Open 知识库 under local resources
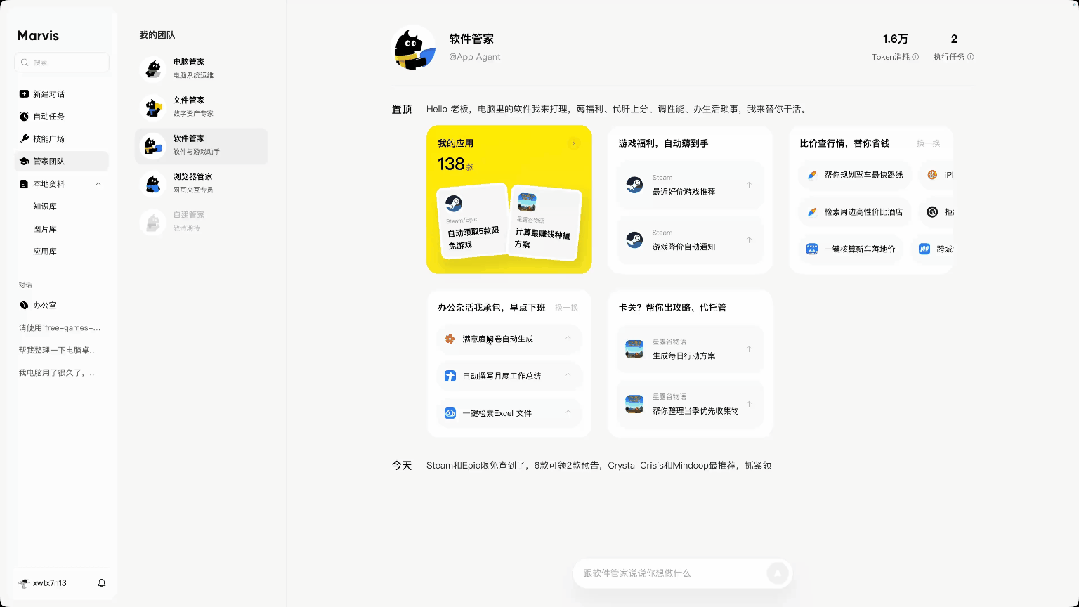This screenshot has height=607, width=1079. pyautogui.click(x=45, y=206)
